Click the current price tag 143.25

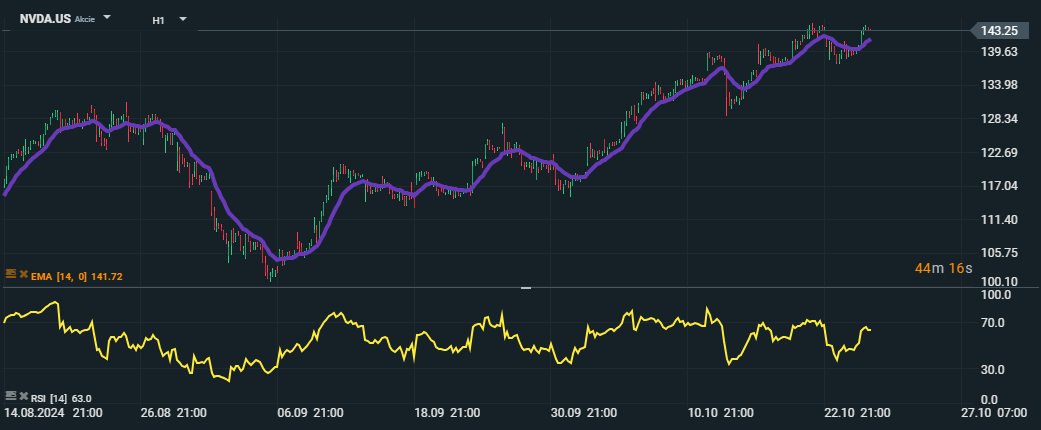(x=1002, y=32)
